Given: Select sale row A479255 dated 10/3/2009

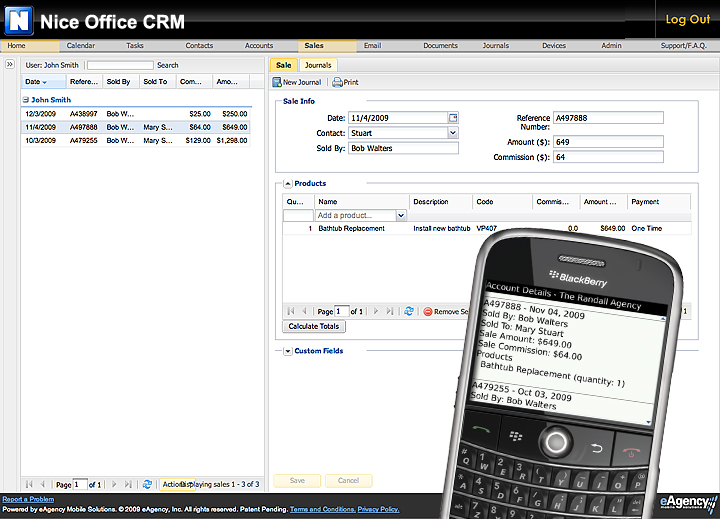Looking at the screenshot, I should click(136, 140).
